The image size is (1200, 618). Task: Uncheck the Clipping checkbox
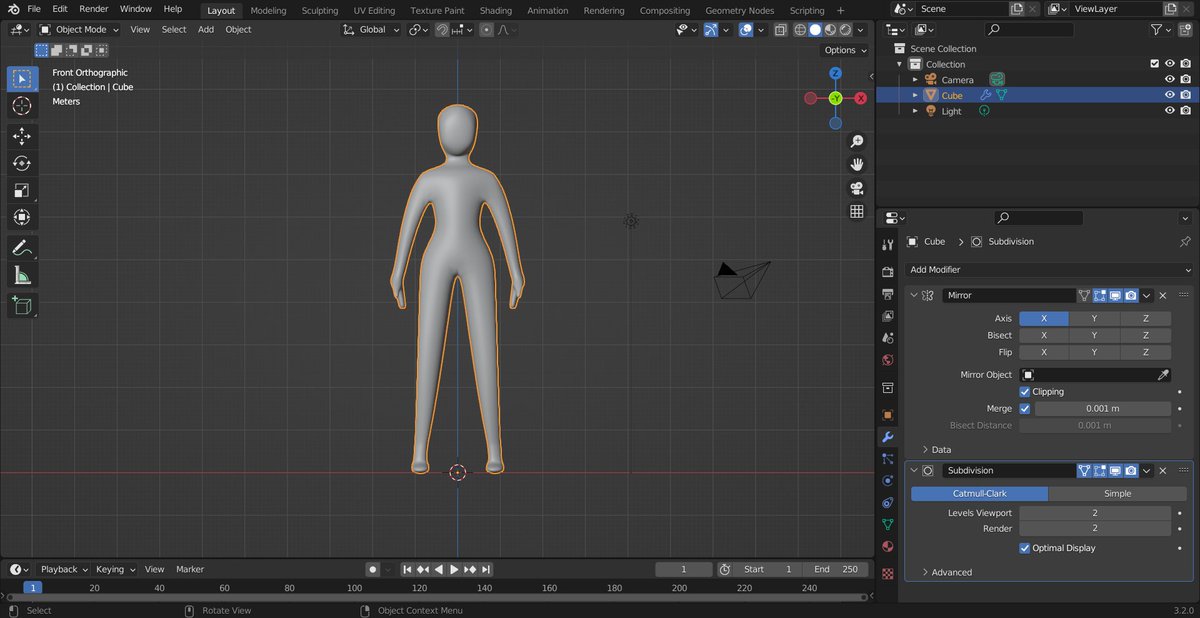click(x=1025, y=392)
